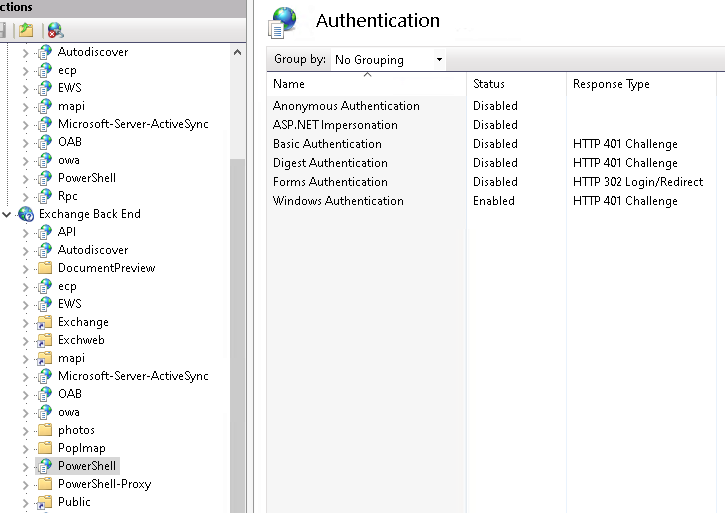The width and height of the screenshot is (725, 513).
Task: Click HTTP 302 Login/Redirect response type
Action: [x=638, y=182]
